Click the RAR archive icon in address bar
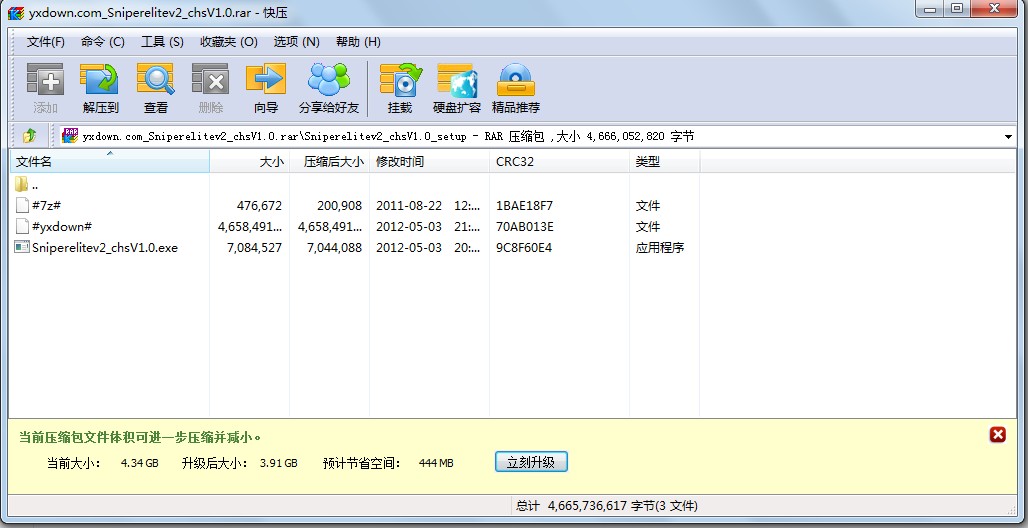 coord(70,136)
